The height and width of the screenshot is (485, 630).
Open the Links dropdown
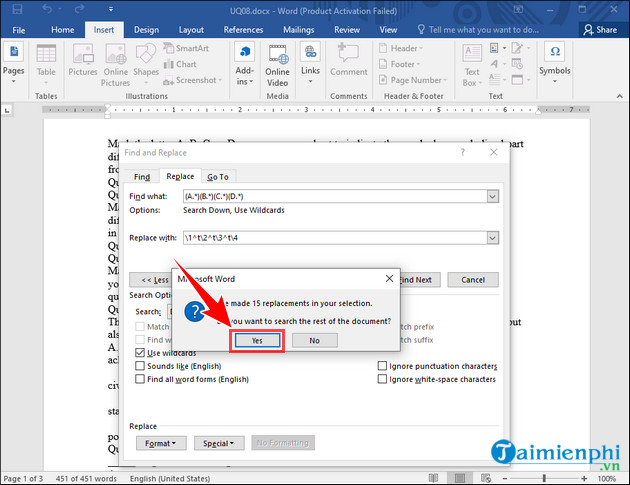pos(310,63)
